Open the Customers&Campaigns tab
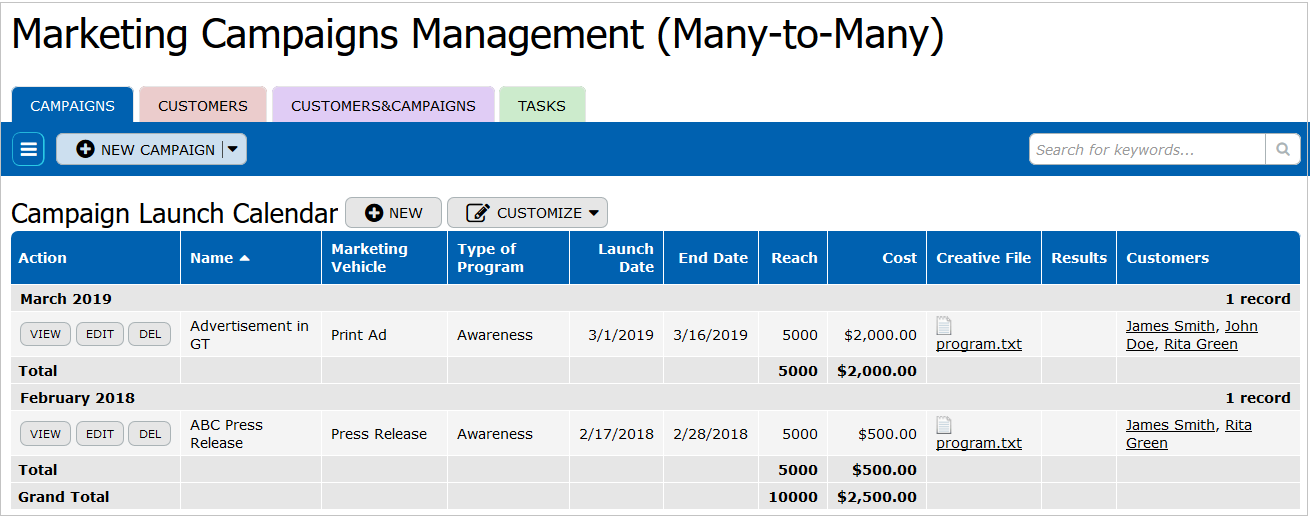1310x517 pixels. pyautogui.click(x=383, y=105)
